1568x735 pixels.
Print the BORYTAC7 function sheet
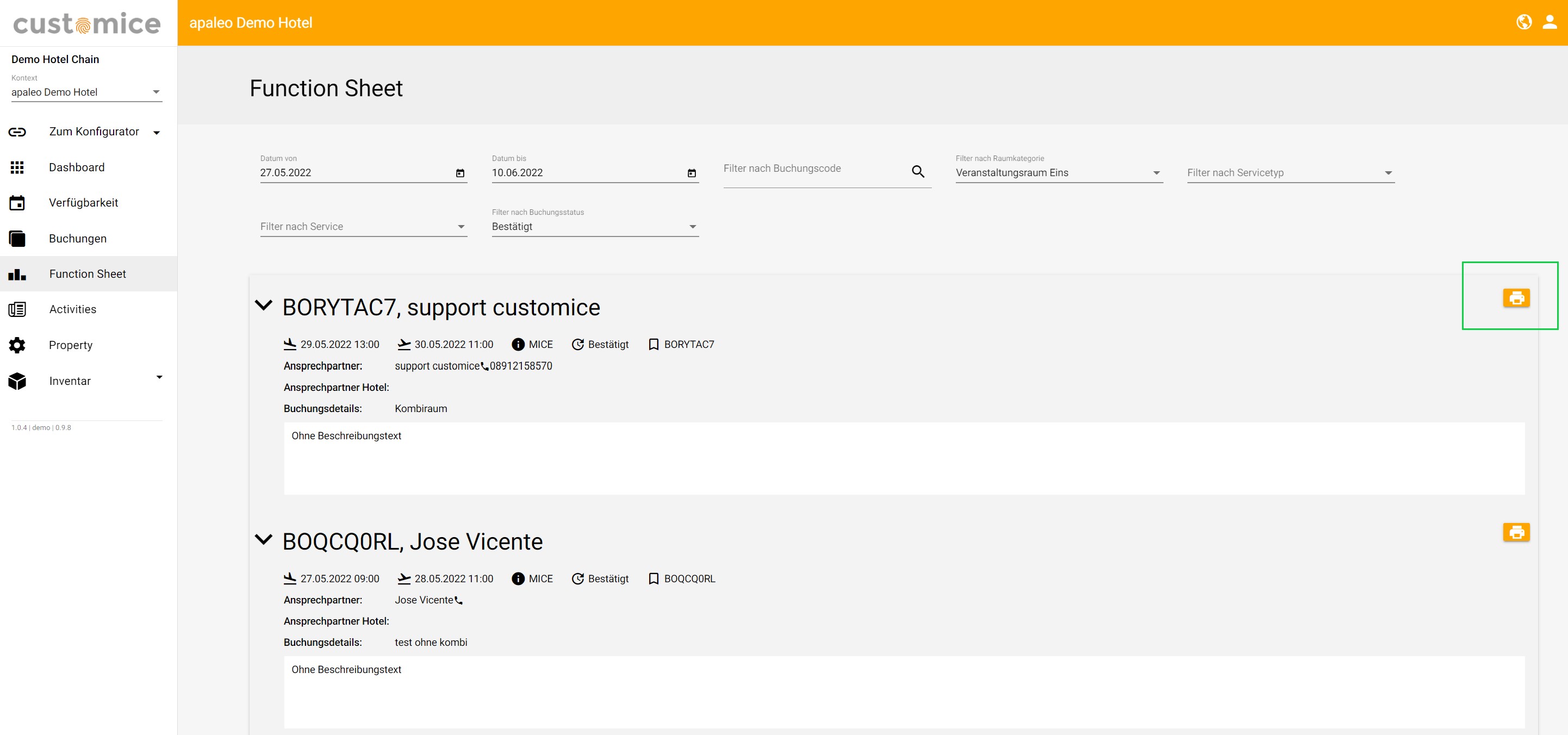[x=1516, y=298]
